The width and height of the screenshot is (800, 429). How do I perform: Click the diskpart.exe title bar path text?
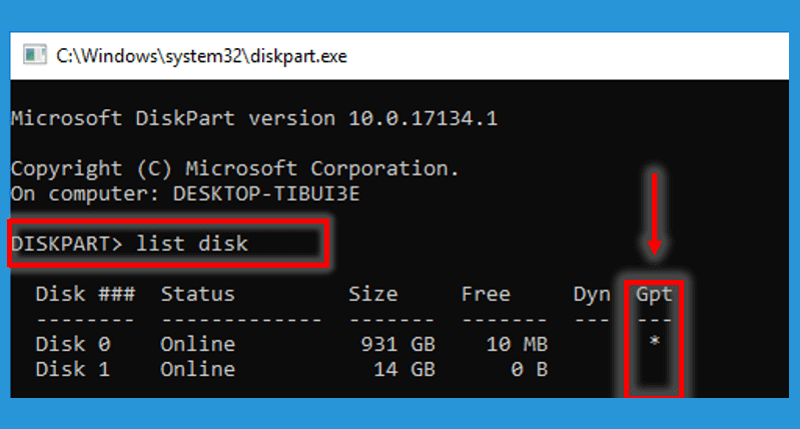(202, 56)
